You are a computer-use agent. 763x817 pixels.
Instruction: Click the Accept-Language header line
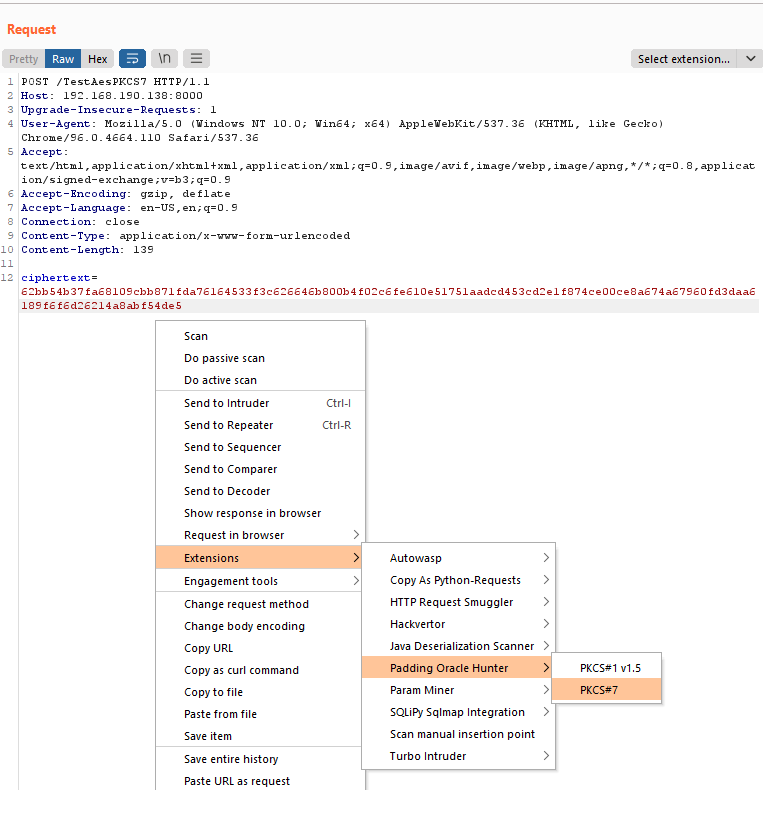click(129, 207)
